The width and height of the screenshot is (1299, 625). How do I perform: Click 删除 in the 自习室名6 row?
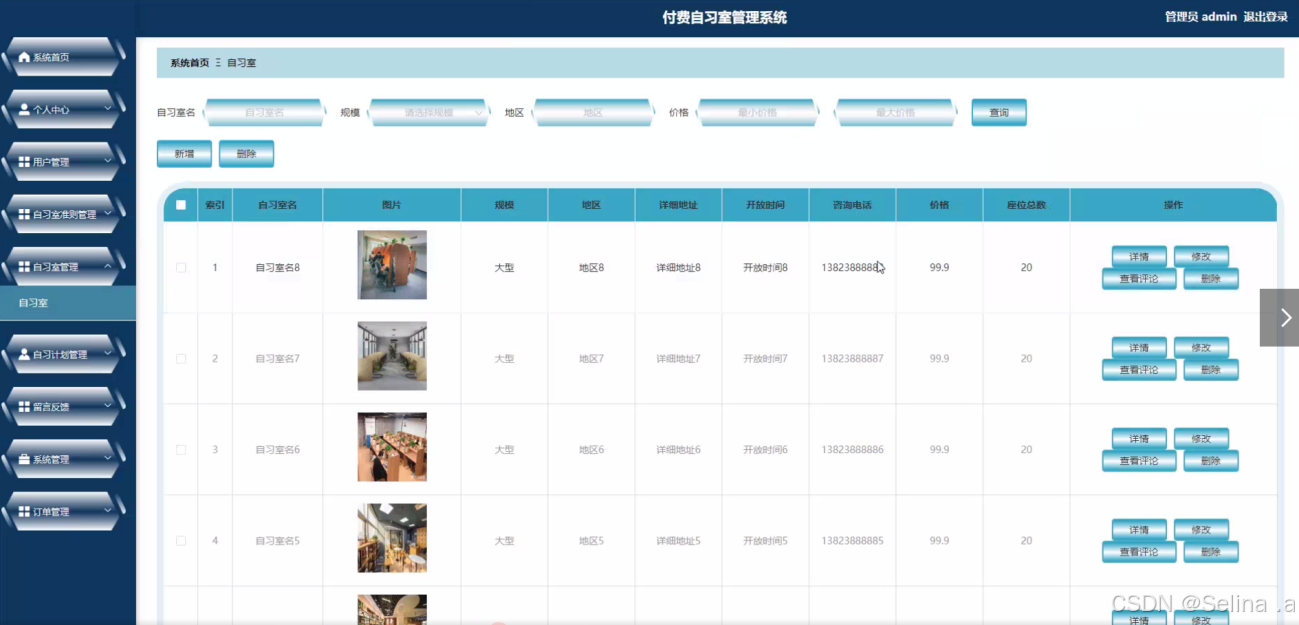pyautogui.click(x=1211, y=461)
